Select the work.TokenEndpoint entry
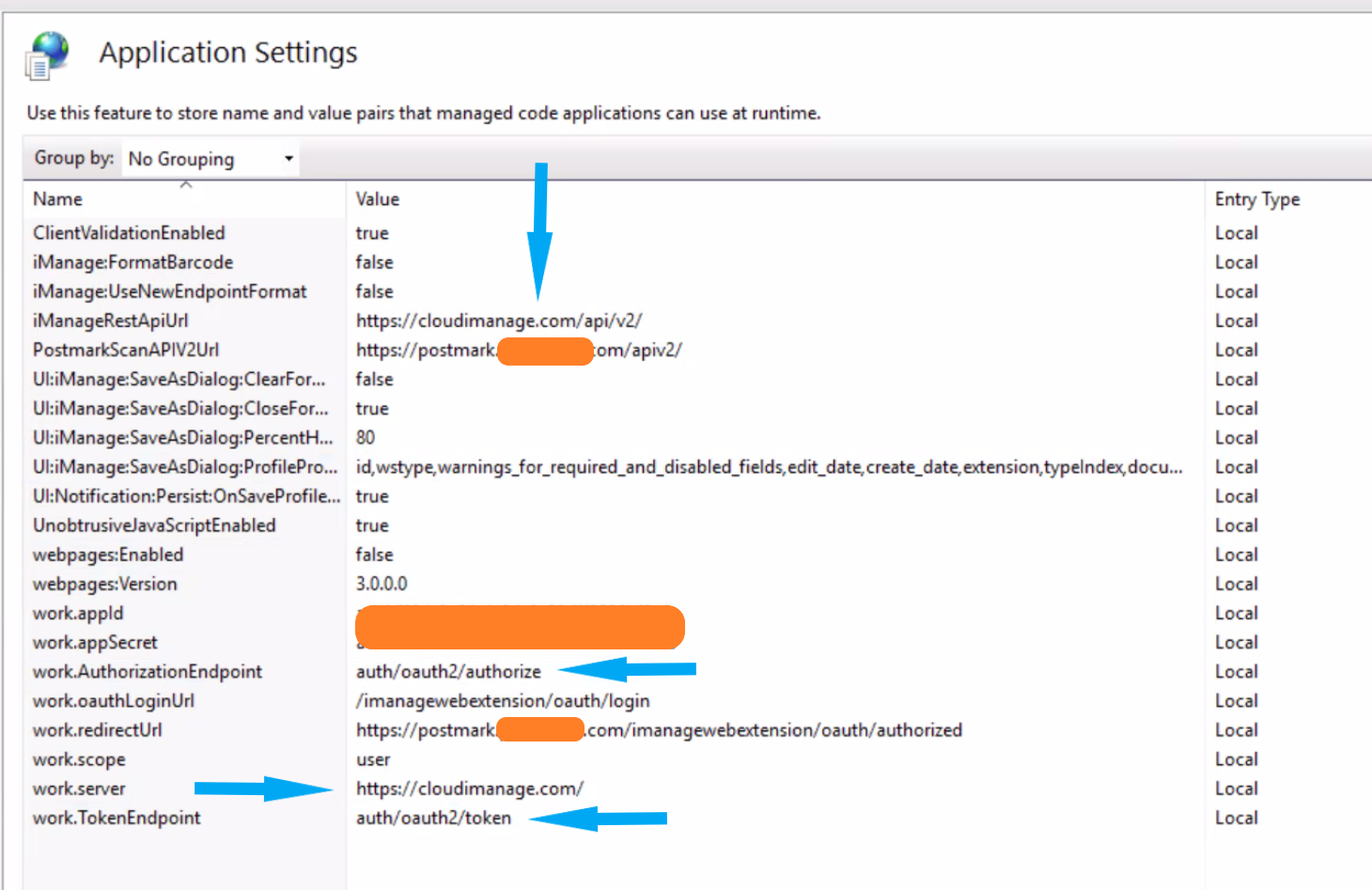 pos(117,818)
